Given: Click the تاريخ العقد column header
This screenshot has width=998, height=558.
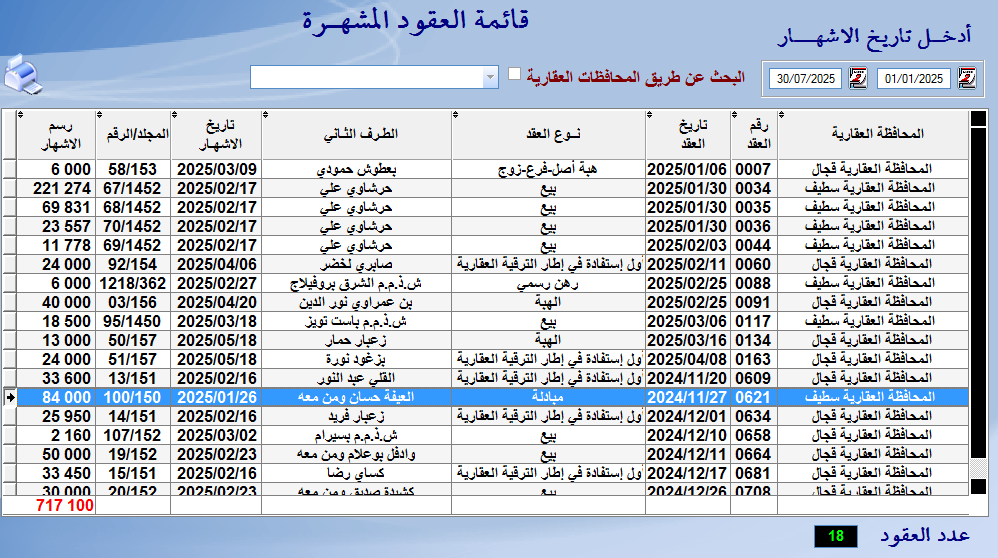Looking at the screenshot, I should click(693, 132).
